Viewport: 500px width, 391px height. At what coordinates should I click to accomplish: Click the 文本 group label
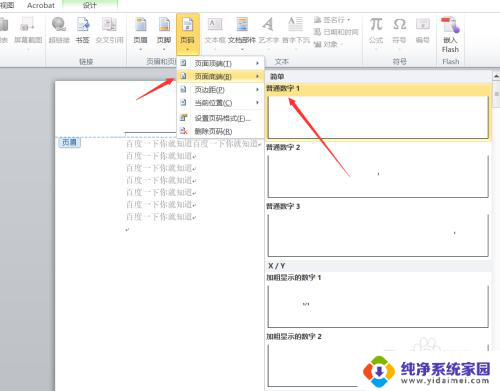pos(282,61)
